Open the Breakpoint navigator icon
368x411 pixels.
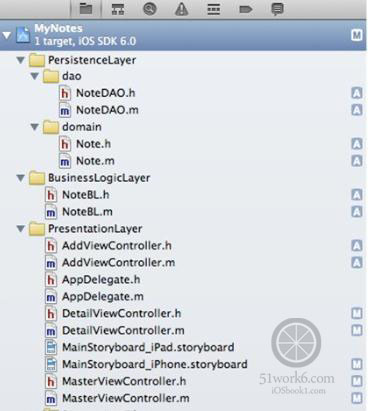coord(246,9)
